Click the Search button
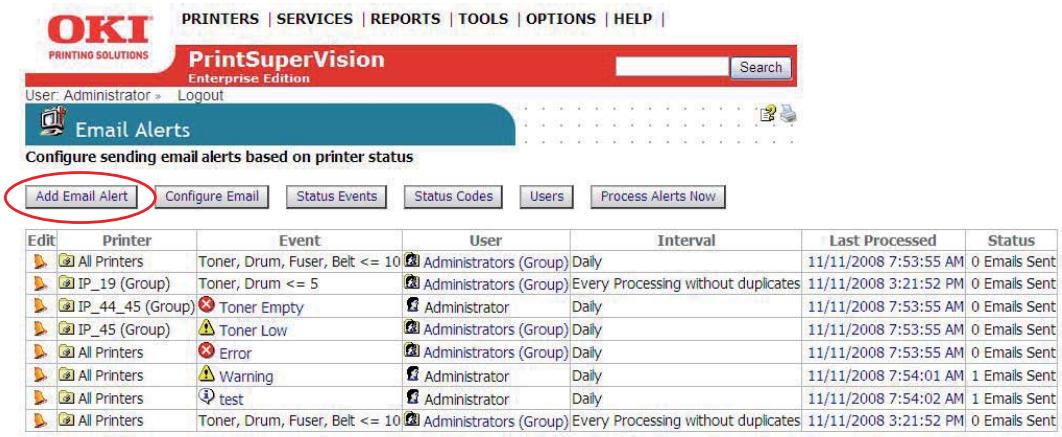Viewport: 1062px width, 437px height. click(761, 67)
